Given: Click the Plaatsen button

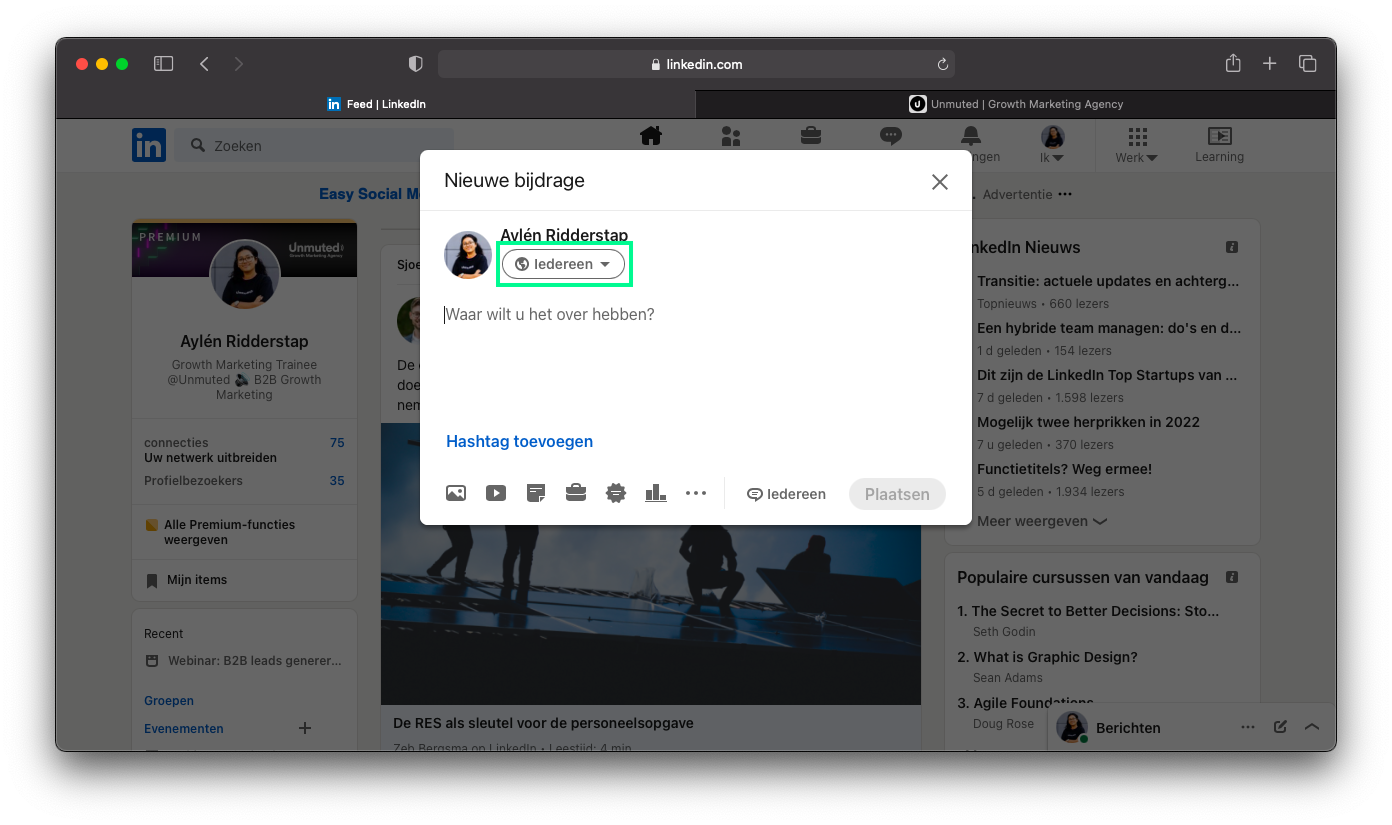Looking at the screenshot, I should point(897,494).
